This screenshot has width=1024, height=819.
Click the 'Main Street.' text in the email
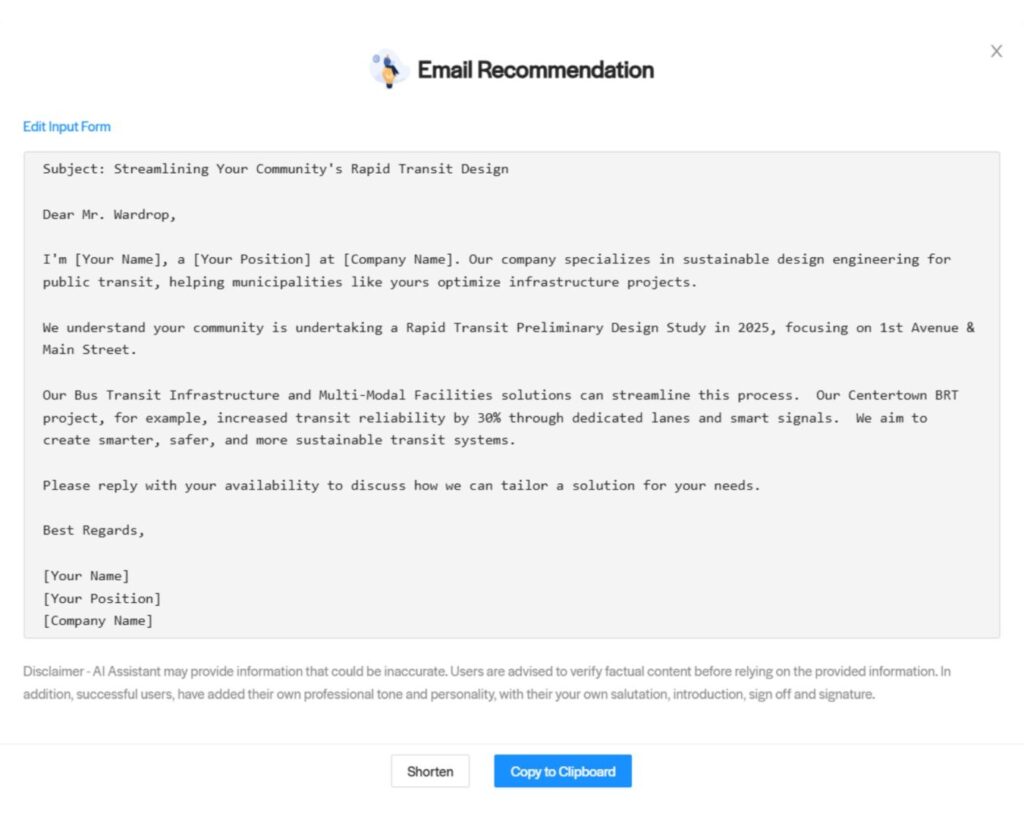pyautogui.click(x=86, y=350)
